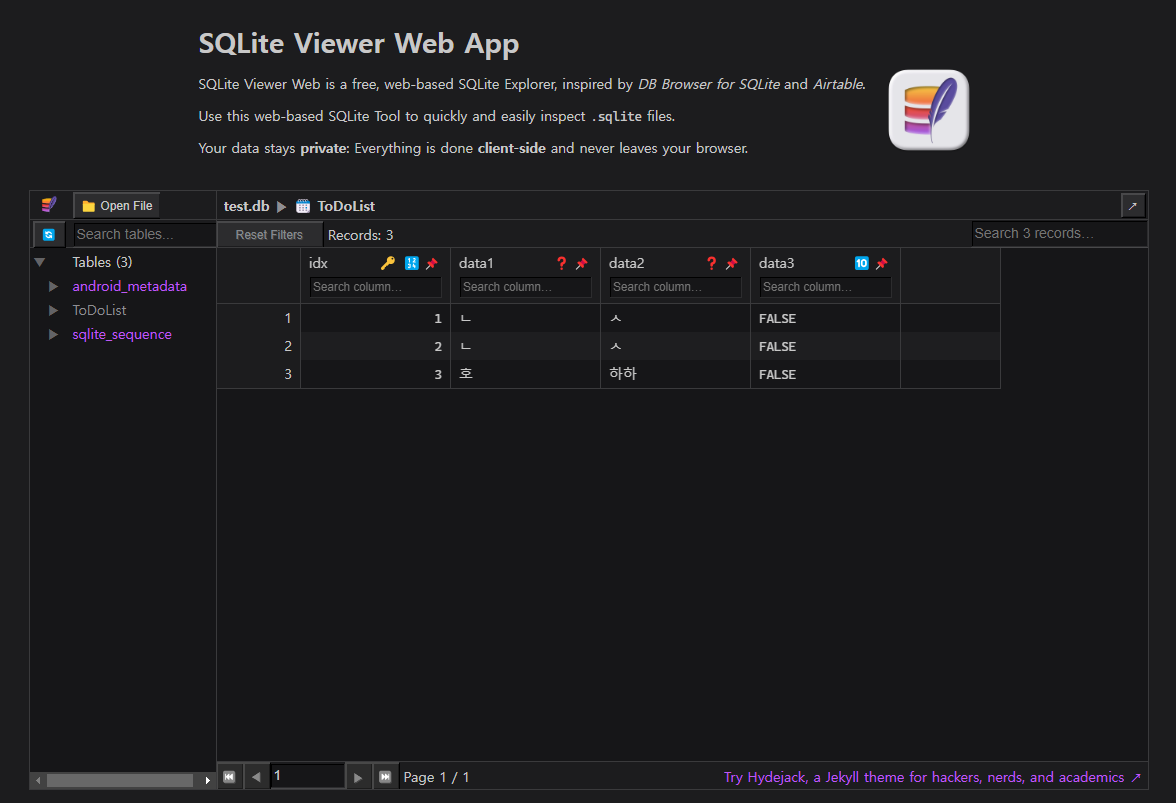Click the SQLite Viewer Web App heading
1176x803 pixels.
358,43
